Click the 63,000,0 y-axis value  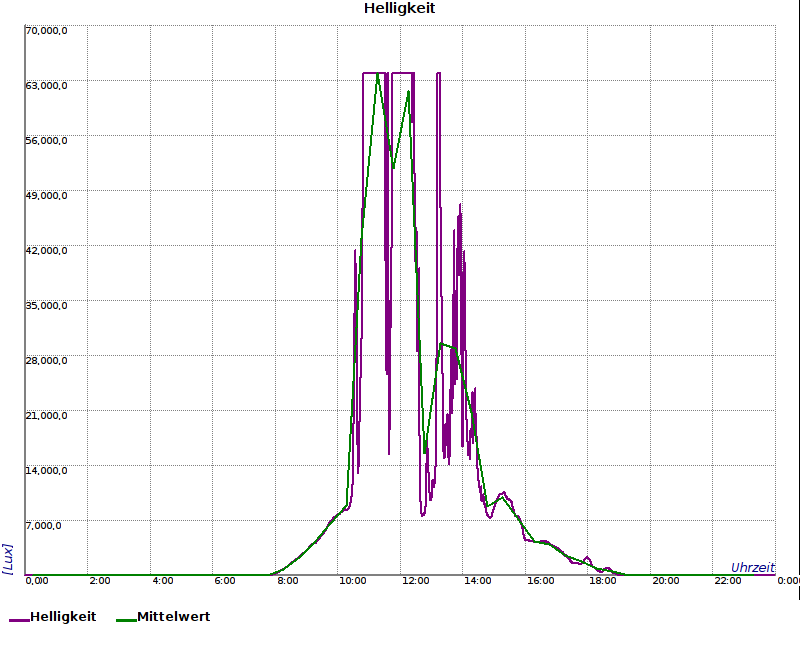point(46,86)
